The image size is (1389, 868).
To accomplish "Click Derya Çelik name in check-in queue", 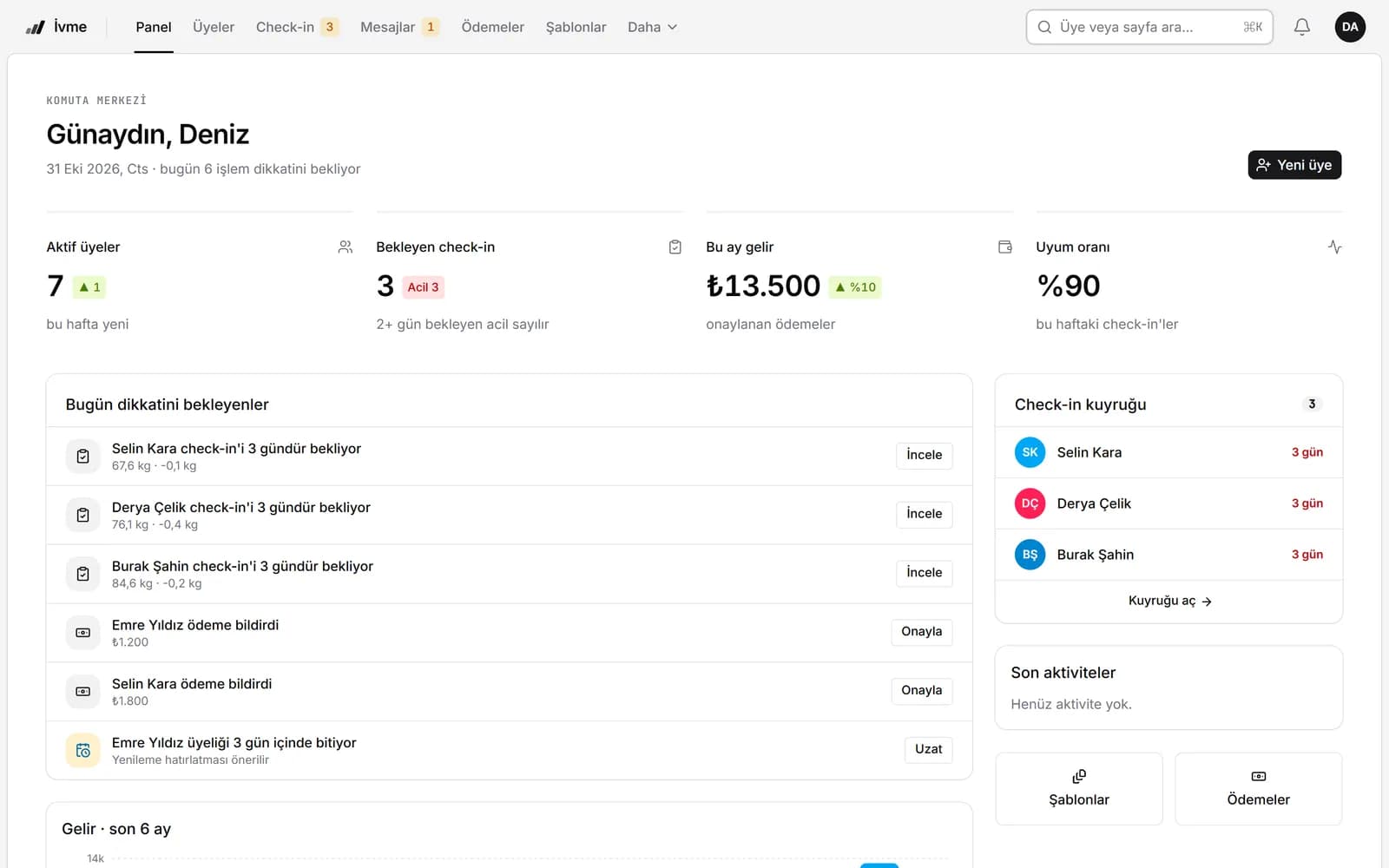I will tap(1094, 503).
